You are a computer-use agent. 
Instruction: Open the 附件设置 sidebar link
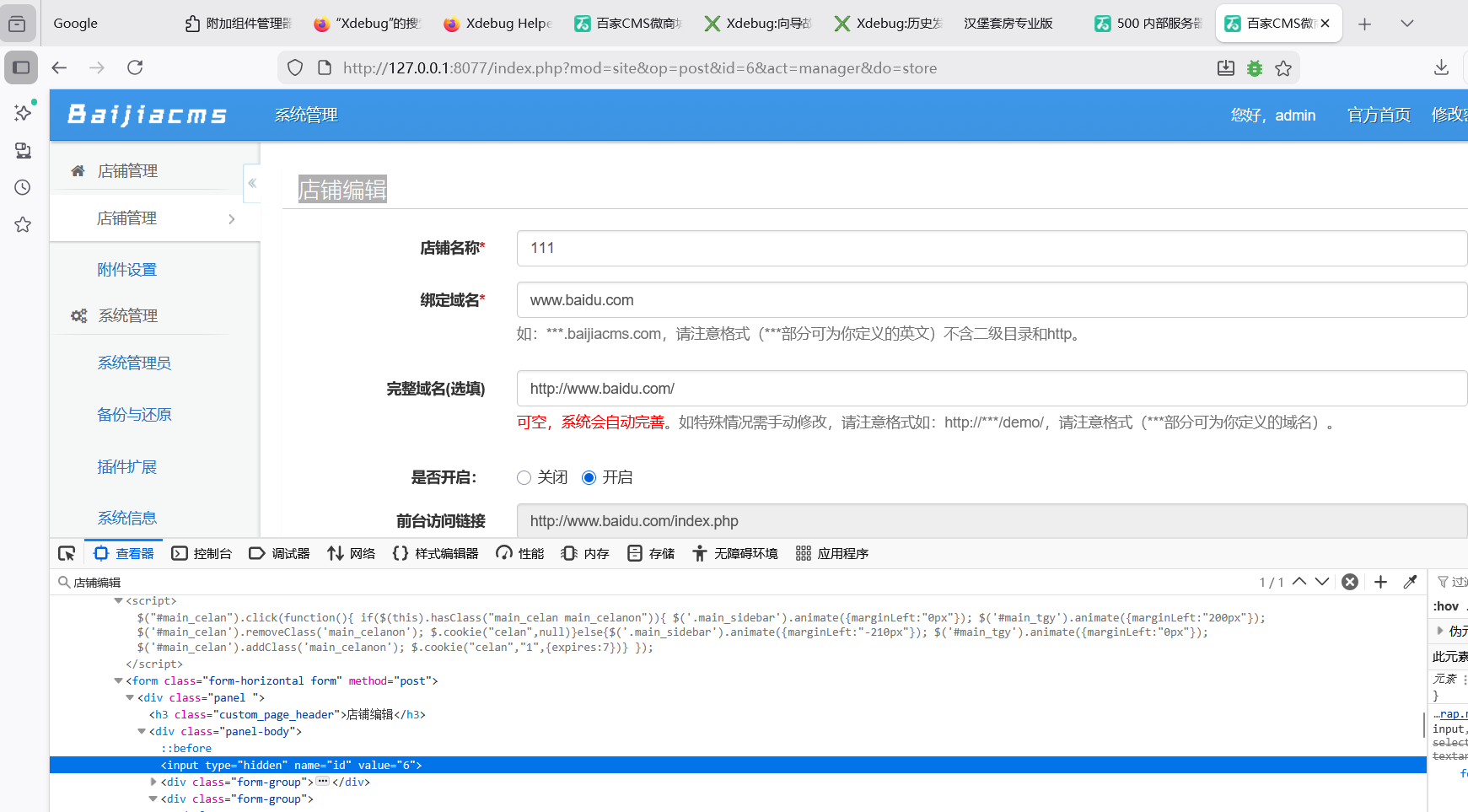pyautogui.click(x=126, y=270)
